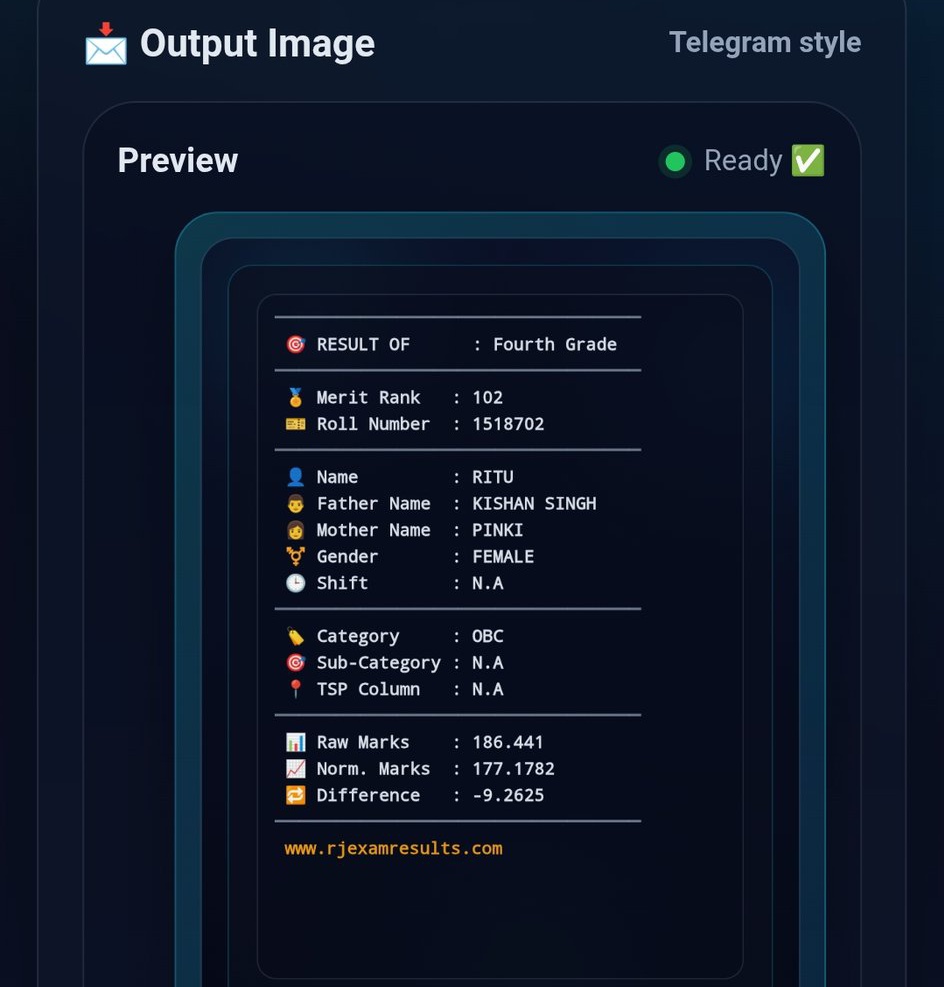Image resolution: width=944 pixels, height=987 pixels.
Task: Click the Difference label
Action: click(368, 795)
